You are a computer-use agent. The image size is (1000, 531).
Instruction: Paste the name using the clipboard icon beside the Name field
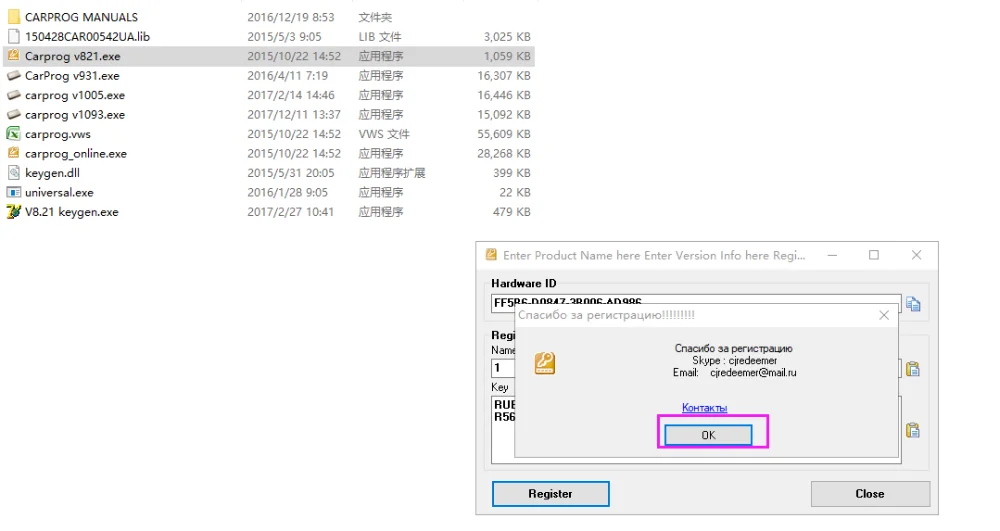point(913,369)
